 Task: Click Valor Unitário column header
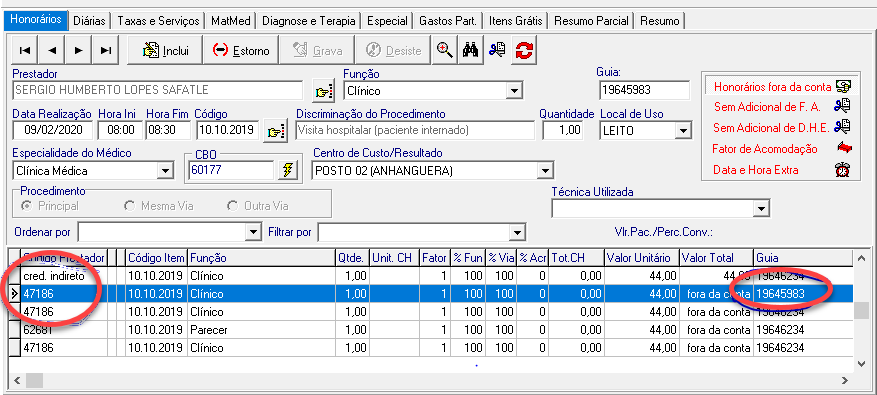(642, 258)
